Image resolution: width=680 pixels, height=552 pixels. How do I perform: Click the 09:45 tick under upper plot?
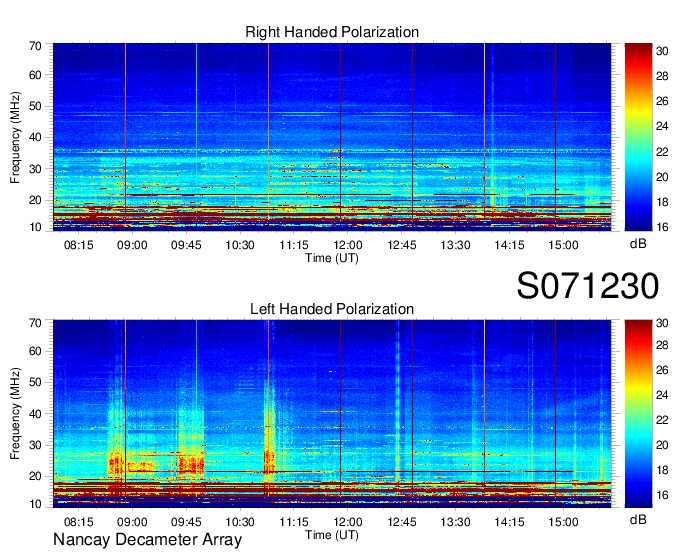point(186,245)
